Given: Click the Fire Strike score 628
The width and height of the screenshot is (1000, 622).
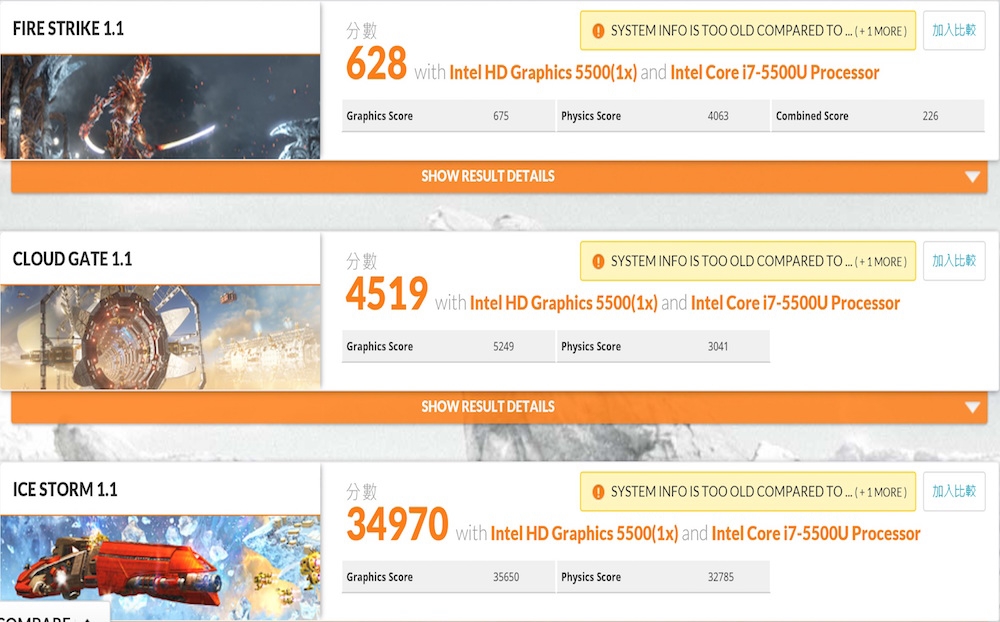Looking at the screenshot, I should click(376, 63).
